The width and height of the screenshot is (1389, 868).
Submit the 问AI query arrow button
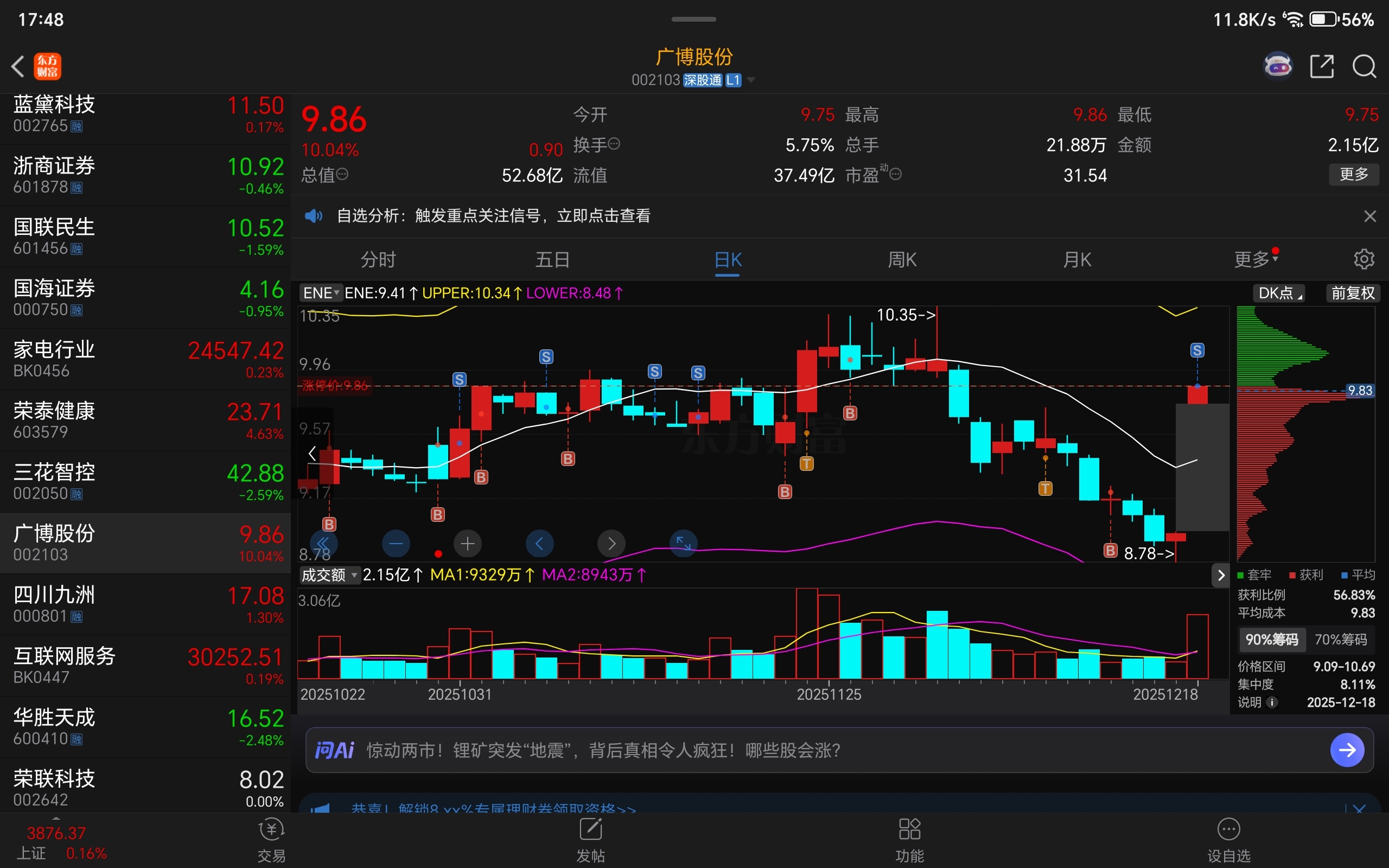coord(1347,750)
